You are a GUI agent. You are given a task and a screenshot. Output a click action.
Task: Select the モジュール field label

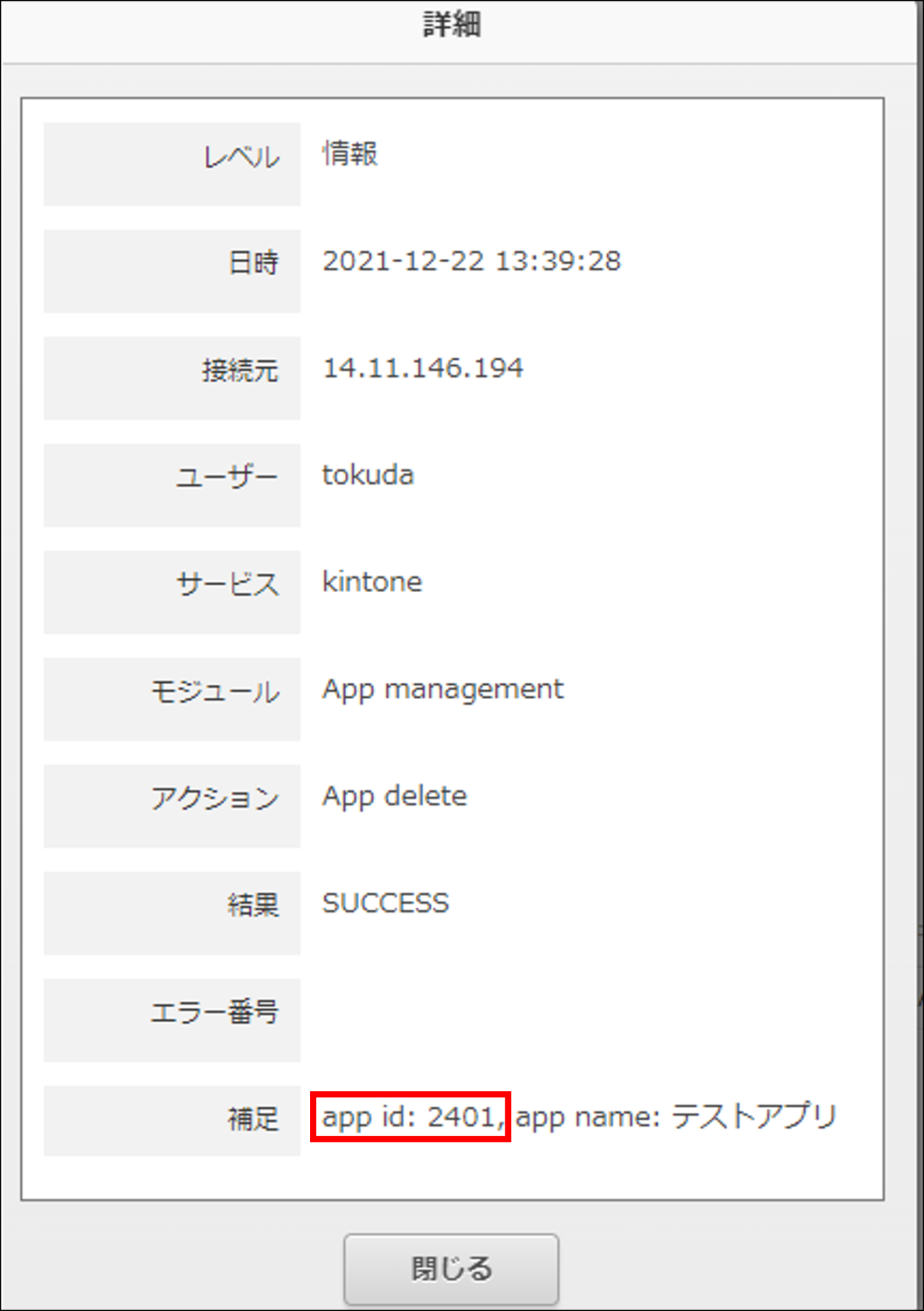214,691
